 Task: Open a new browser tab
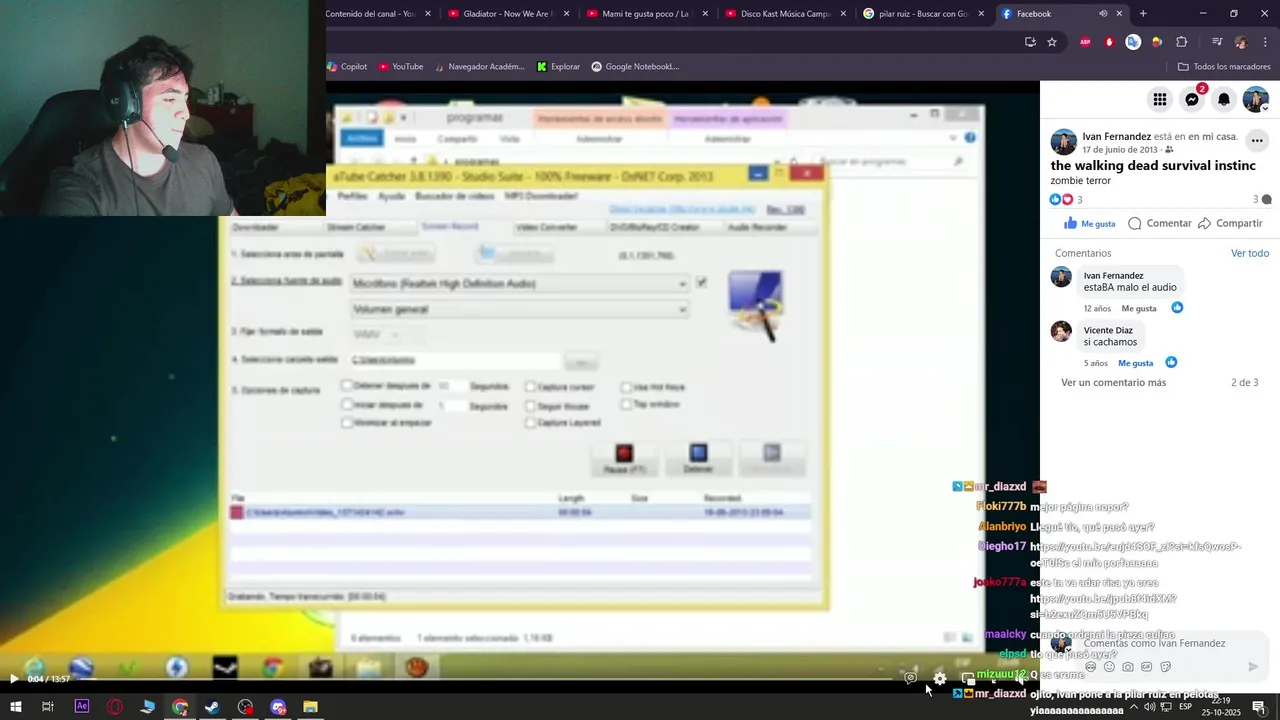(1143, 14)
